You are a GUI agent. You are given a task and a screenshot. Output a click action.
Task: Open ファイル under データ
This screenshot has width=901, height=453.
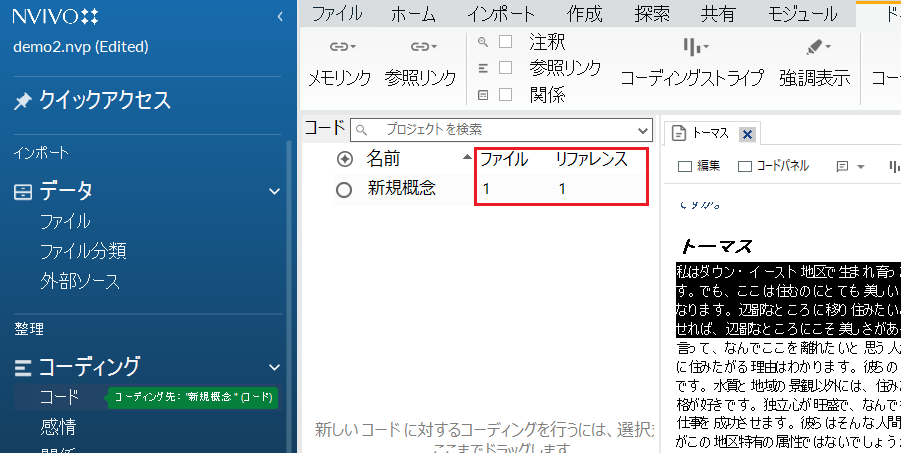click(x=65, y=221)
